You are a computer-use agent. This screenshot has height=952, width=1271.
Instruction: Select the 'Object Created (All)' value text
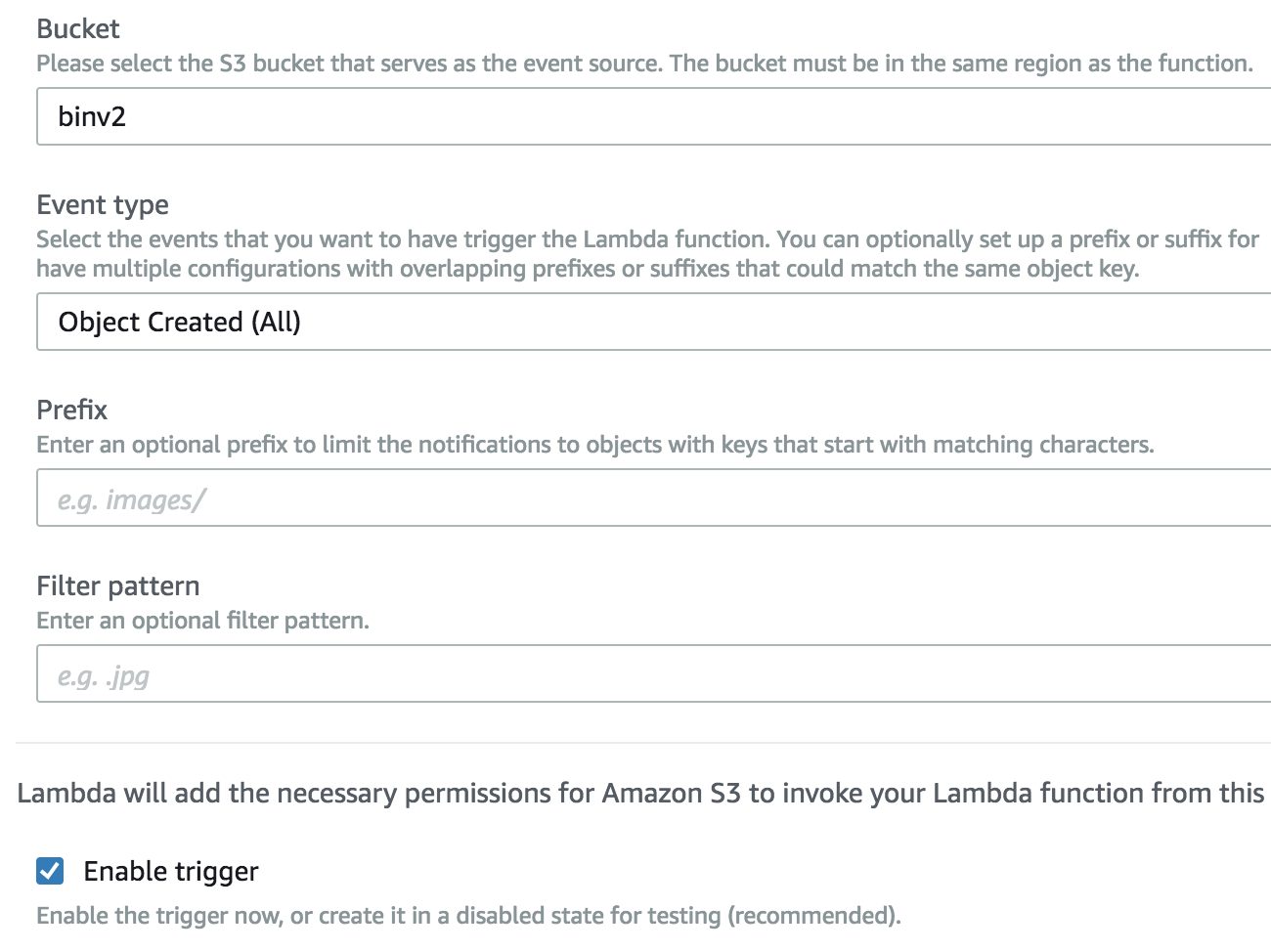[x=180, y=323]
